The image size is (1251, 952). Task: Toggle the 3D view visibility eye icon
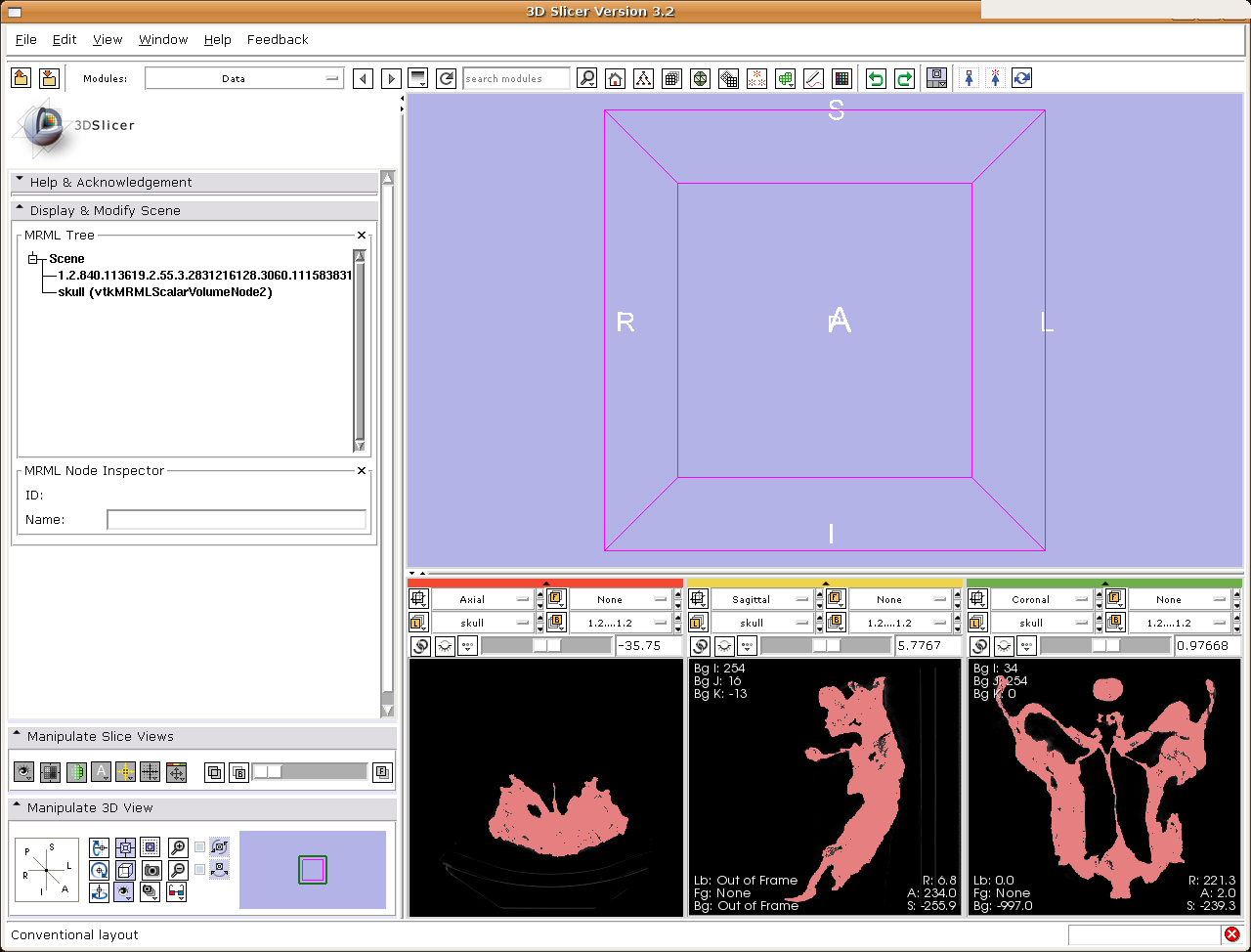pos(124,891)
